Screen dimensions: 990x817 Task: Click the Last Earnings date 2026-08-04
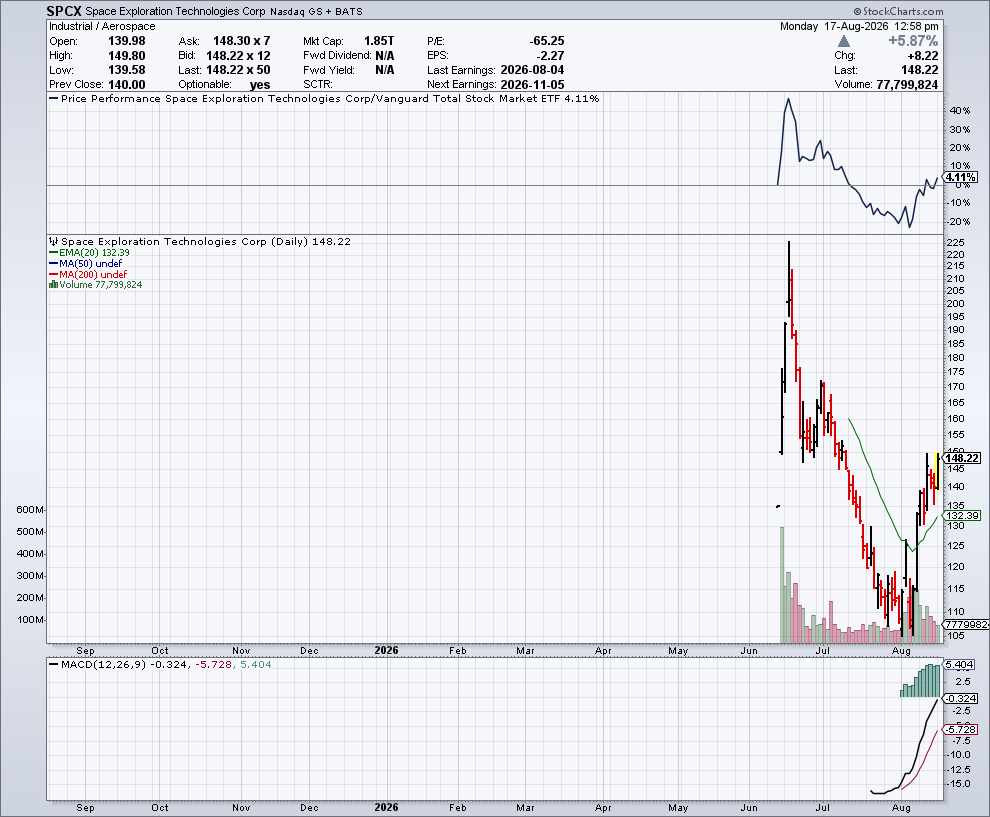point(532,70)
